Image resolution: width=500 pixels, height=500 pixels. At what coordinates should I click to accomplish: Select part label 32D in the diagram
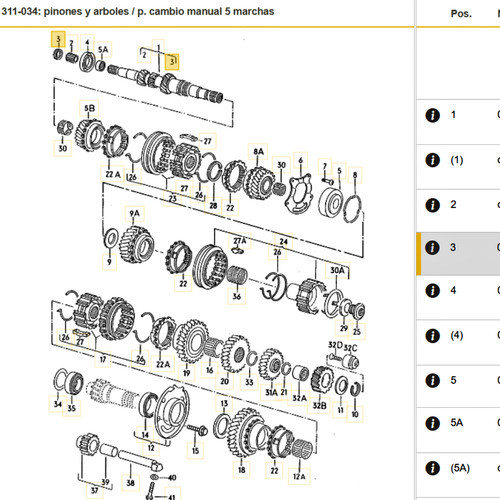point(335,345)
